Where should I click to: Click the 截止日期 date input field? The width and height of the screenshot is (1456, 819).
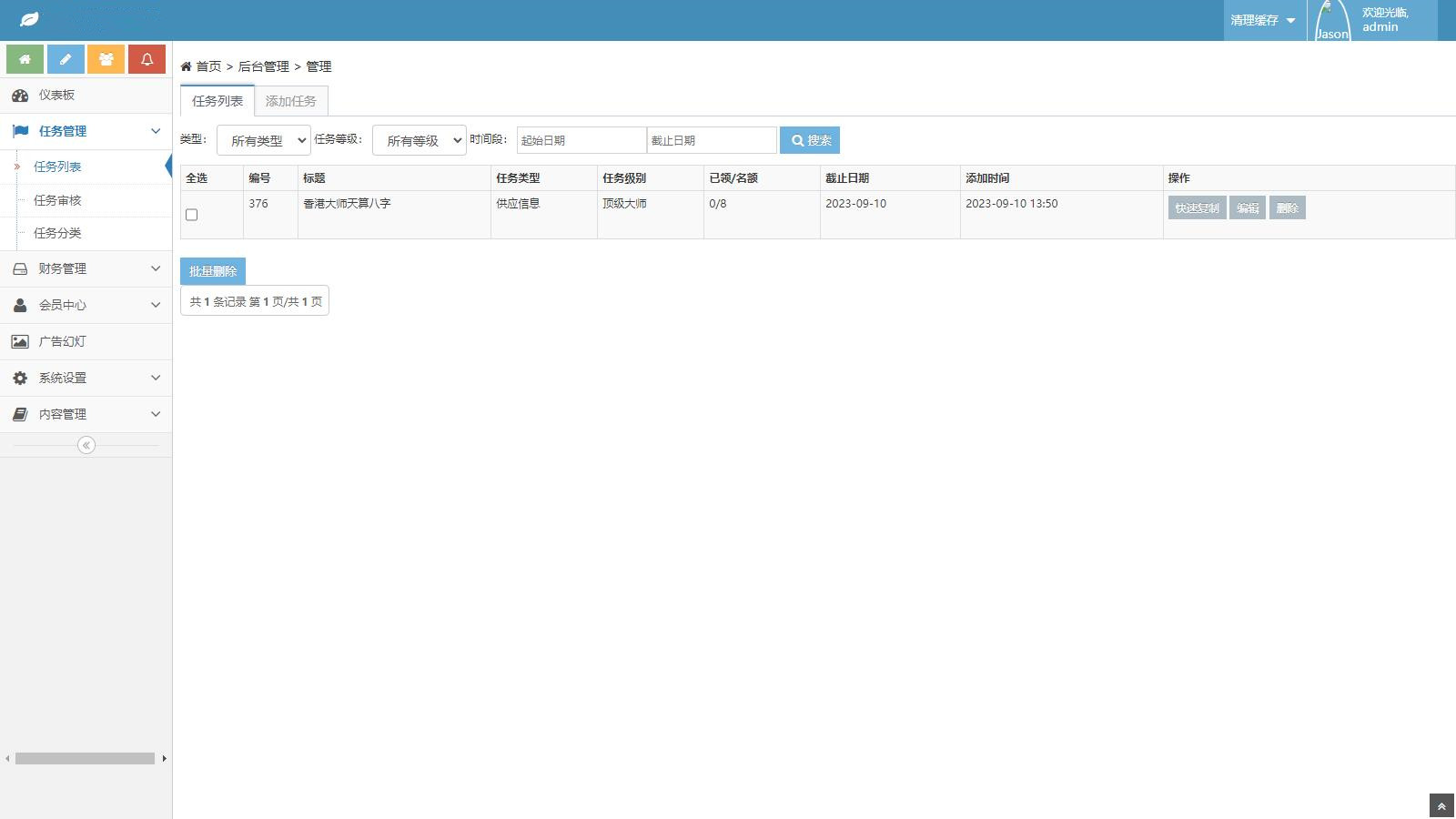(712, 140)
